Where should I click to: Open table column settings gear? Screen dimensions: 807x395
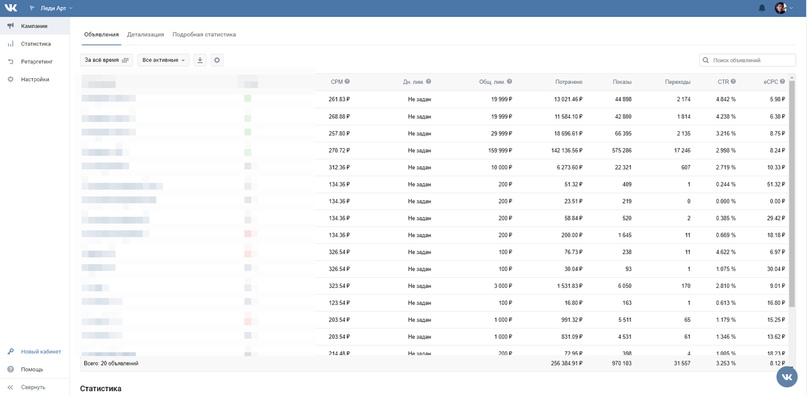pos(217,60)
